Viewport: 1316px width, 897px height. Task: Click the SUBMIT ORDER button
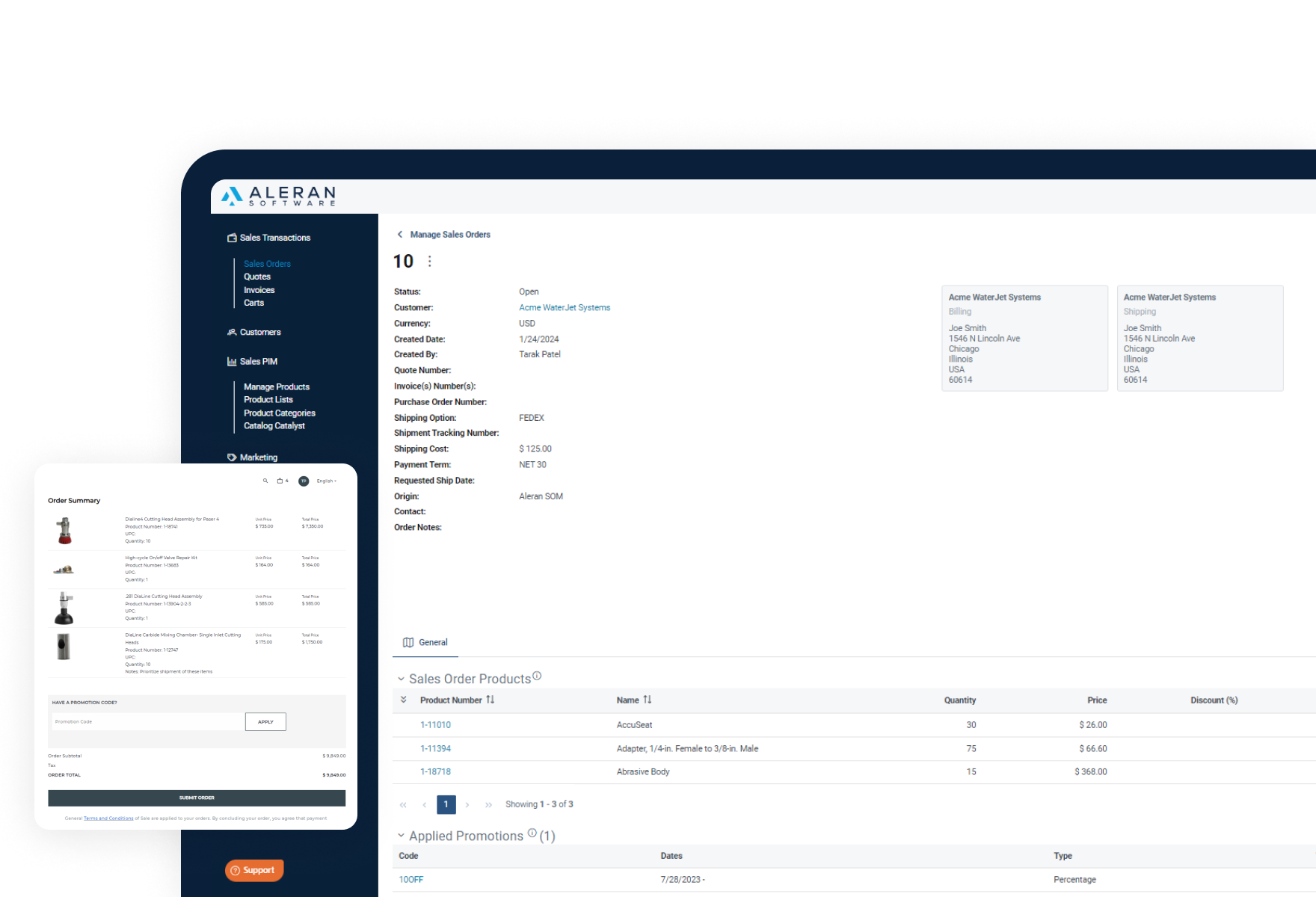[197, 798]
